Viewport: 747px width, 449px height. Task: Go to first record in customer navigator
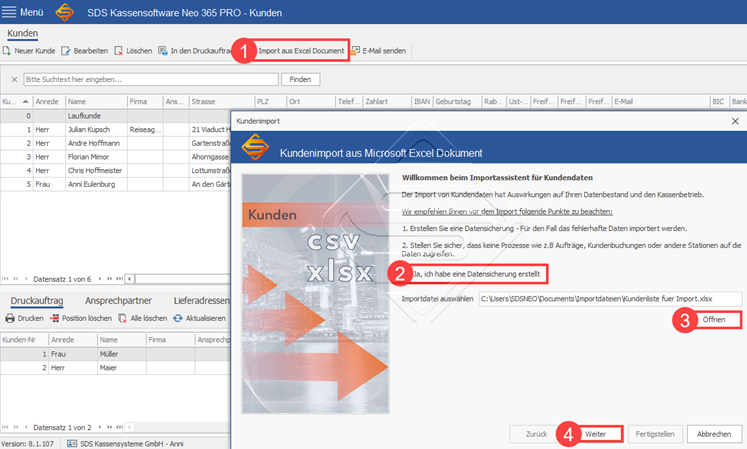pyautogui.click(x=5, y=279)
